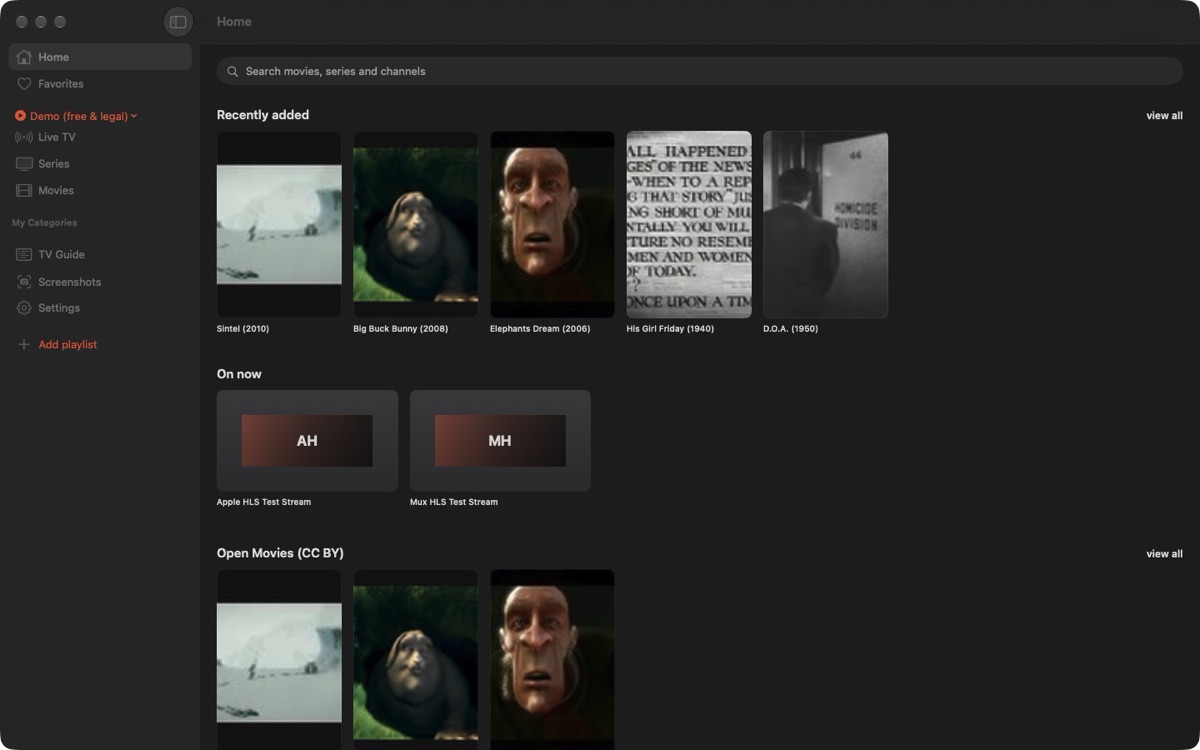Viewport: 1200px width, 750px height.
Task: Click the Settings gear icon
Action: click(24, 308)
